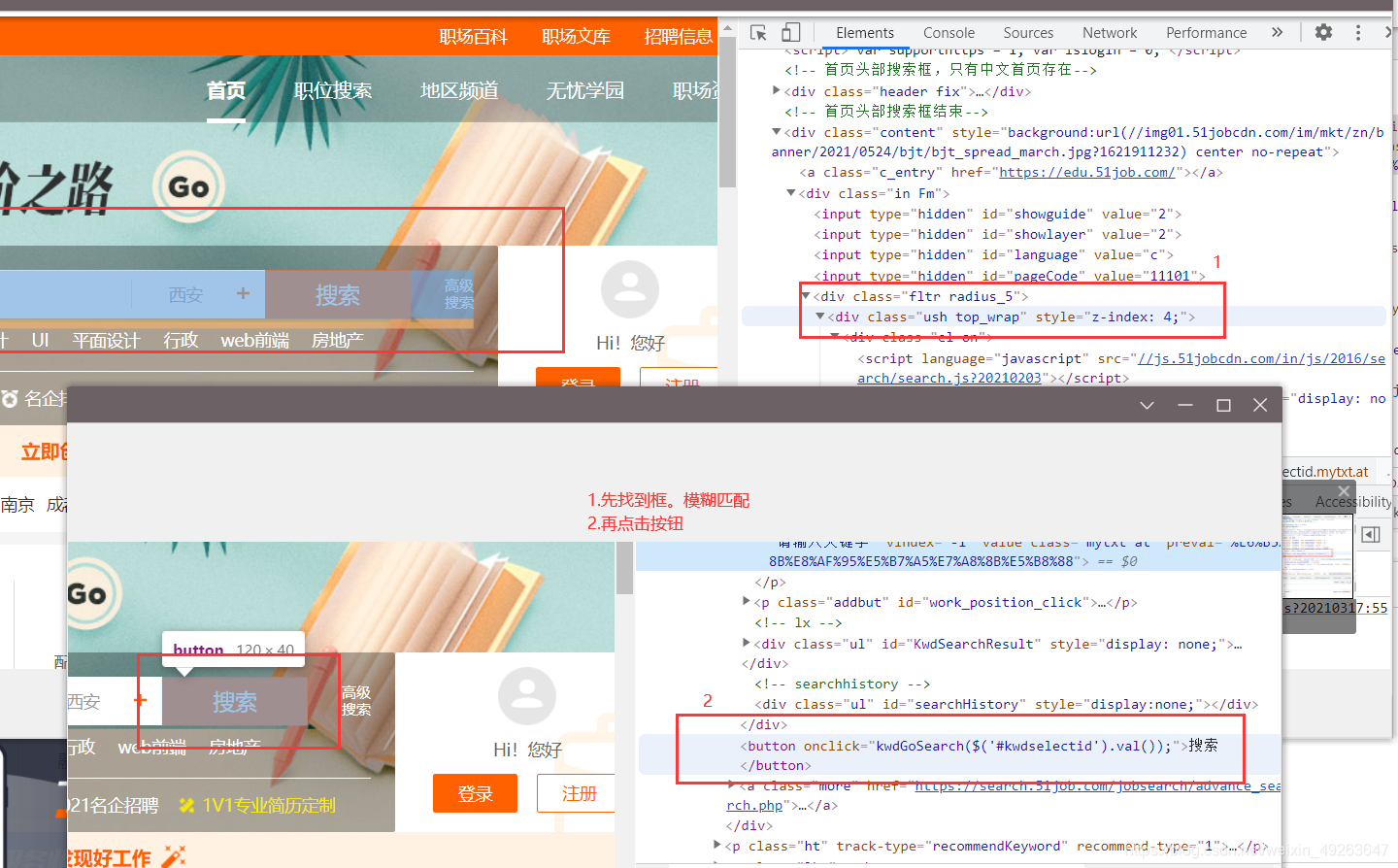The width and height of the screenshot is (1398, 868).
Task: Click the DevTools screenshot thumbnail preview
Action: coord(1316,556)
